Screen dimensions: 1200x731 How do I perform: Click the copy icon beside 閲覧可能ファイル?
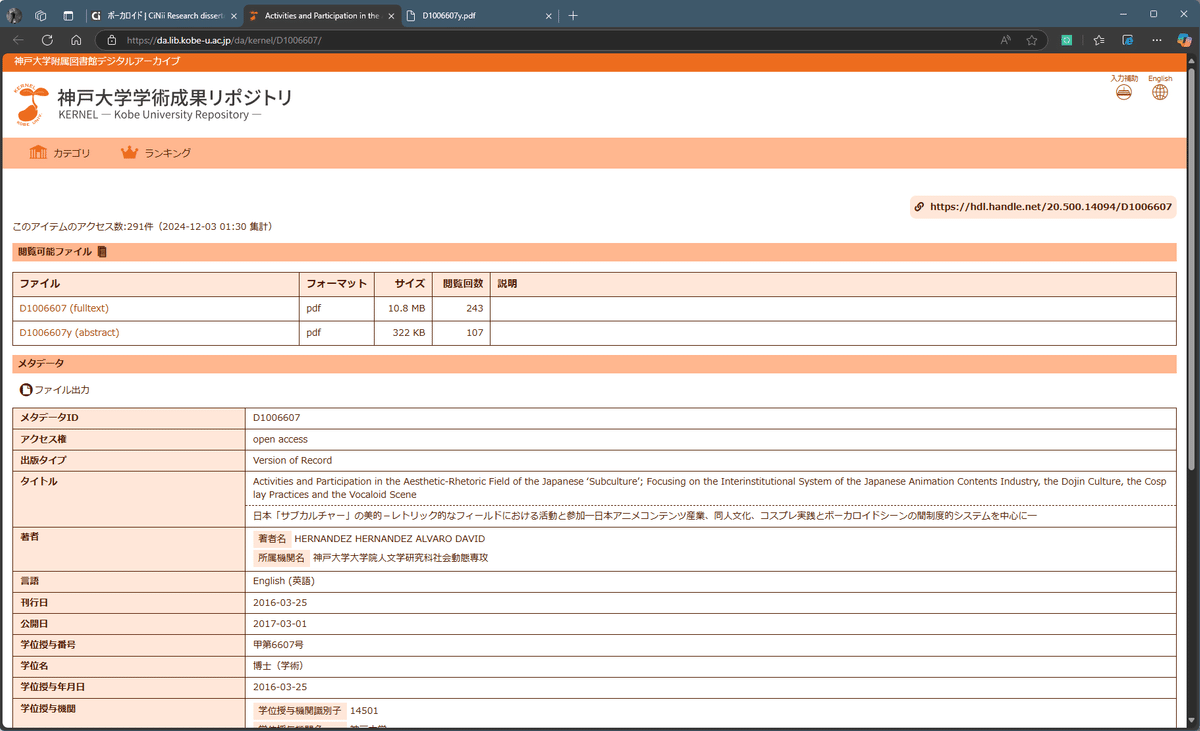[x=102, y=252]
